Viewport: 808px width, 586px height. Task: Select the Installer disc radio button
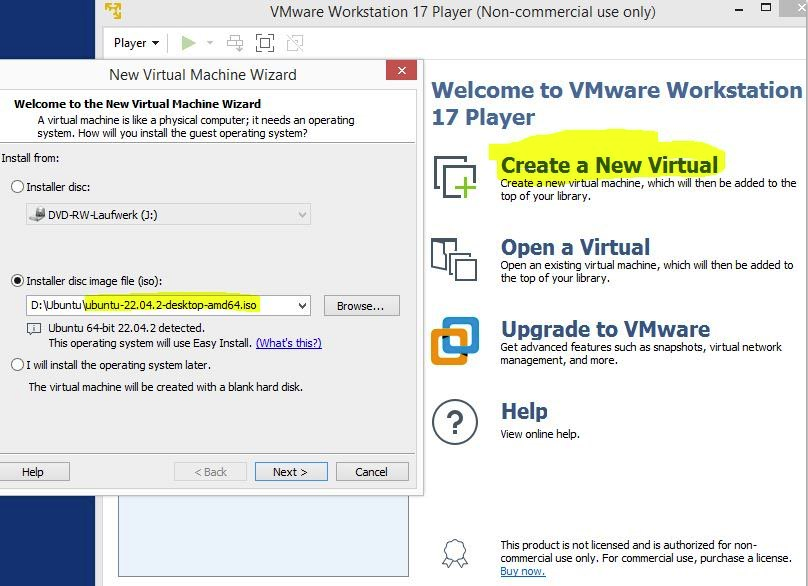18,187
